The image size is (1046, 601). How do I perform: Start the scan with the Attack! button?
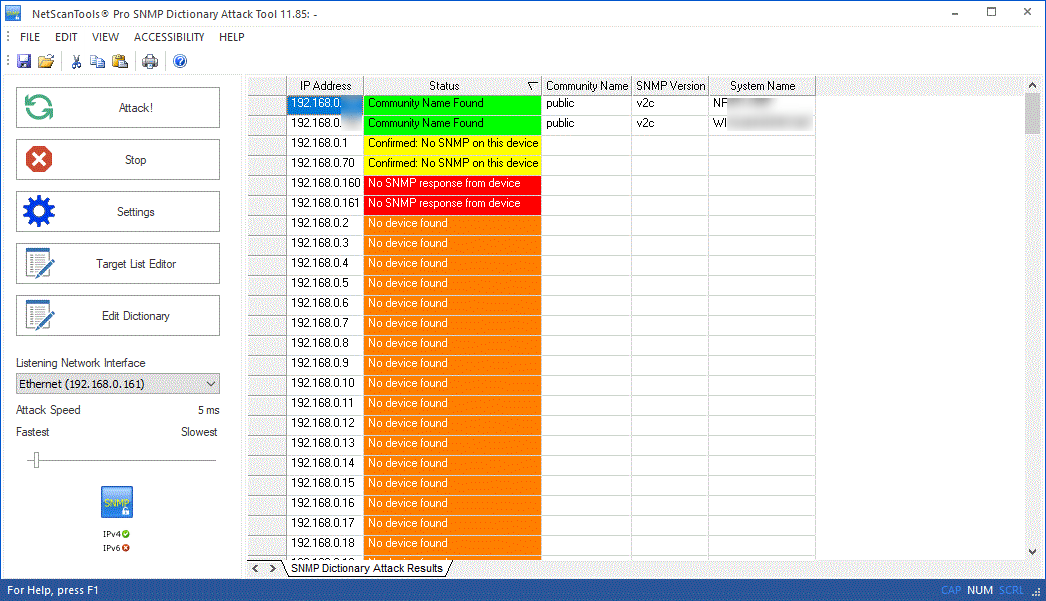point(118,107)
